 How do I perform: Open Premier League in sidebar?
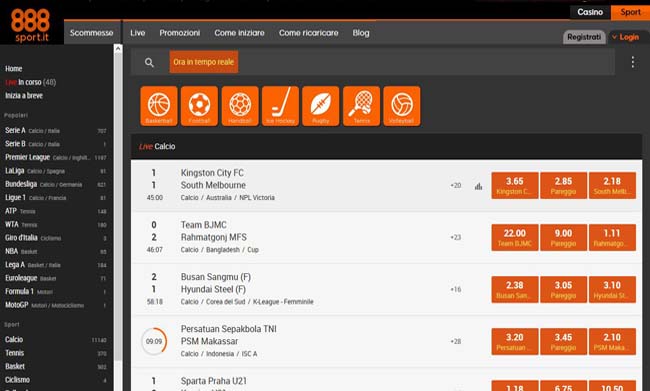click(x=56, y=157)
